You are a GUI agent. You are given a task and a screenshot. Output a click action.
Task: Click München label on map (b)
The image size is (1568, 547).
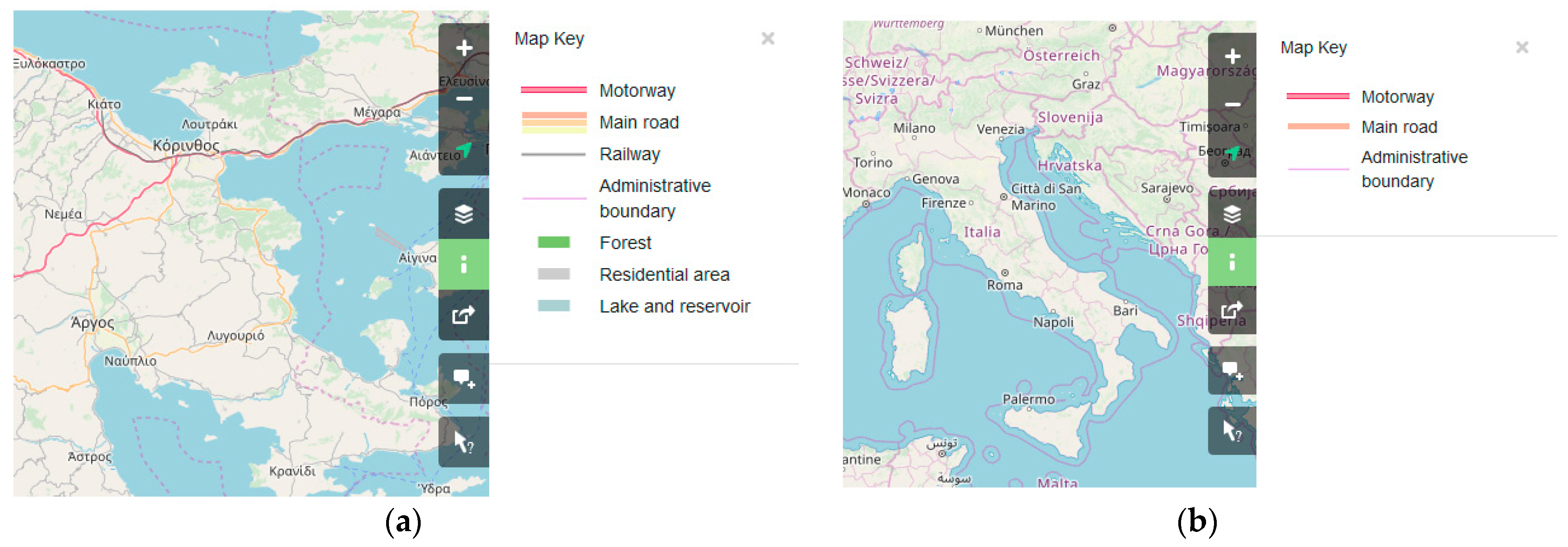tap(1014, 31)
